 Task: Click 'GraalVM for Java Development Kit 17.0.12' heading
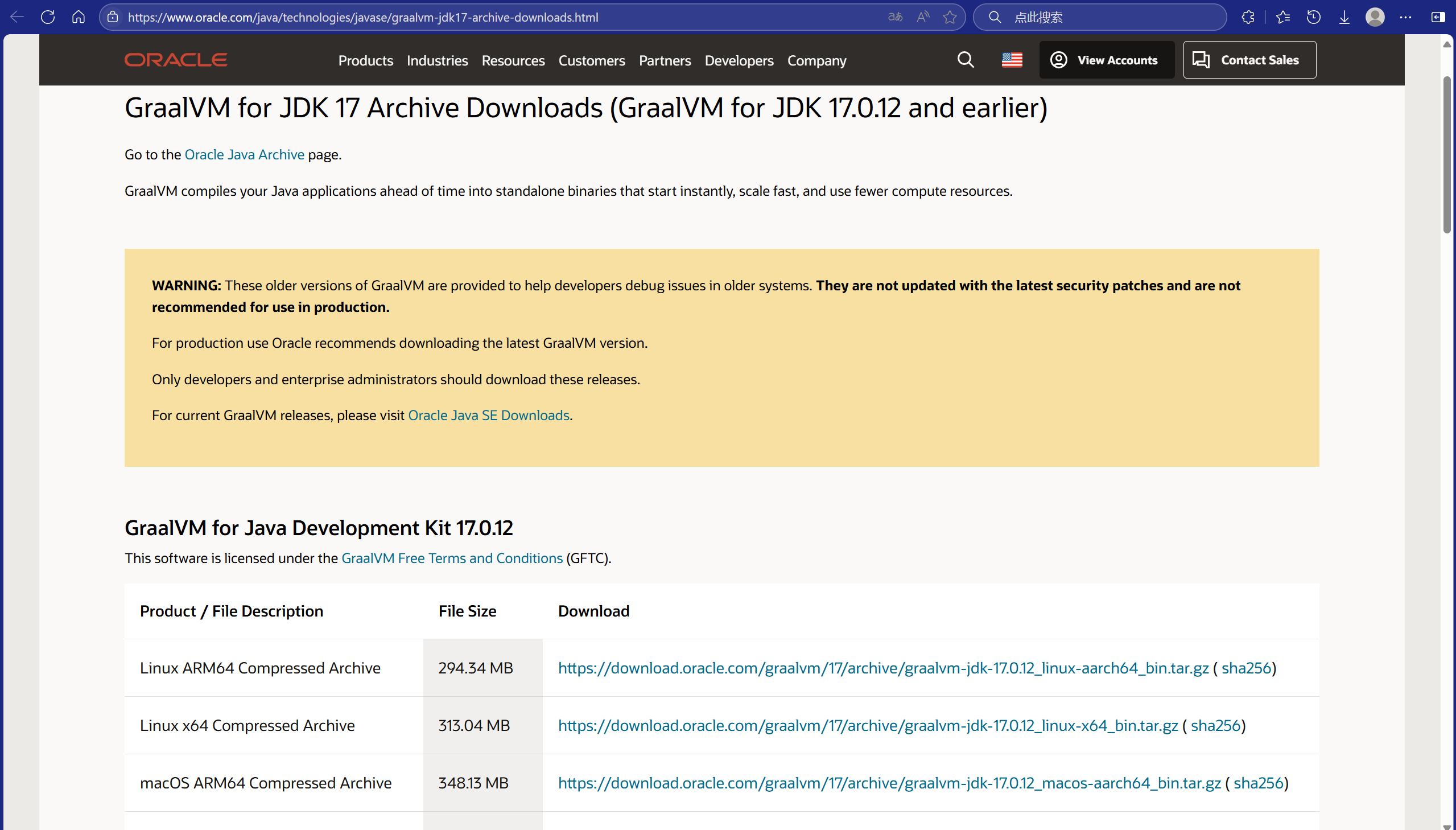coord(319,528)
